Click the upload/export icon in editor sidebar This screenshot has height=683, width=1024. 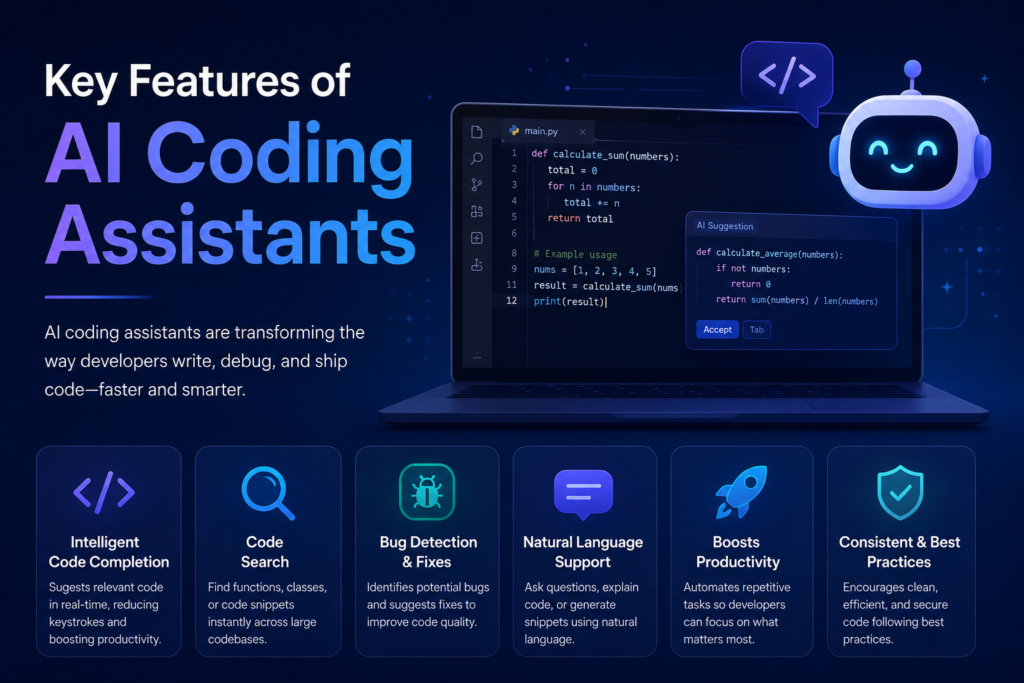click(x=477, y=264)
